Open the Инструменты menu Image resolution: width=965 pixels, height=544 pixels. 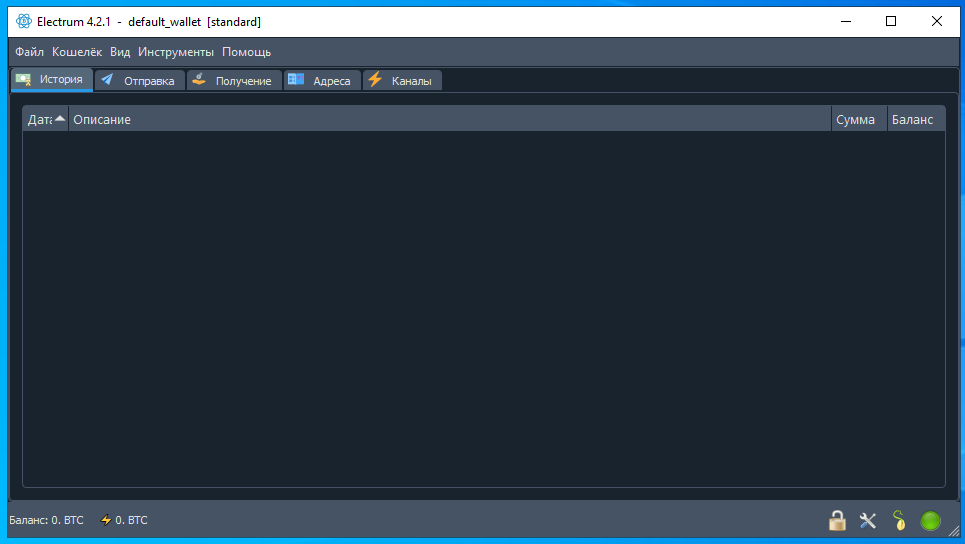176,52
